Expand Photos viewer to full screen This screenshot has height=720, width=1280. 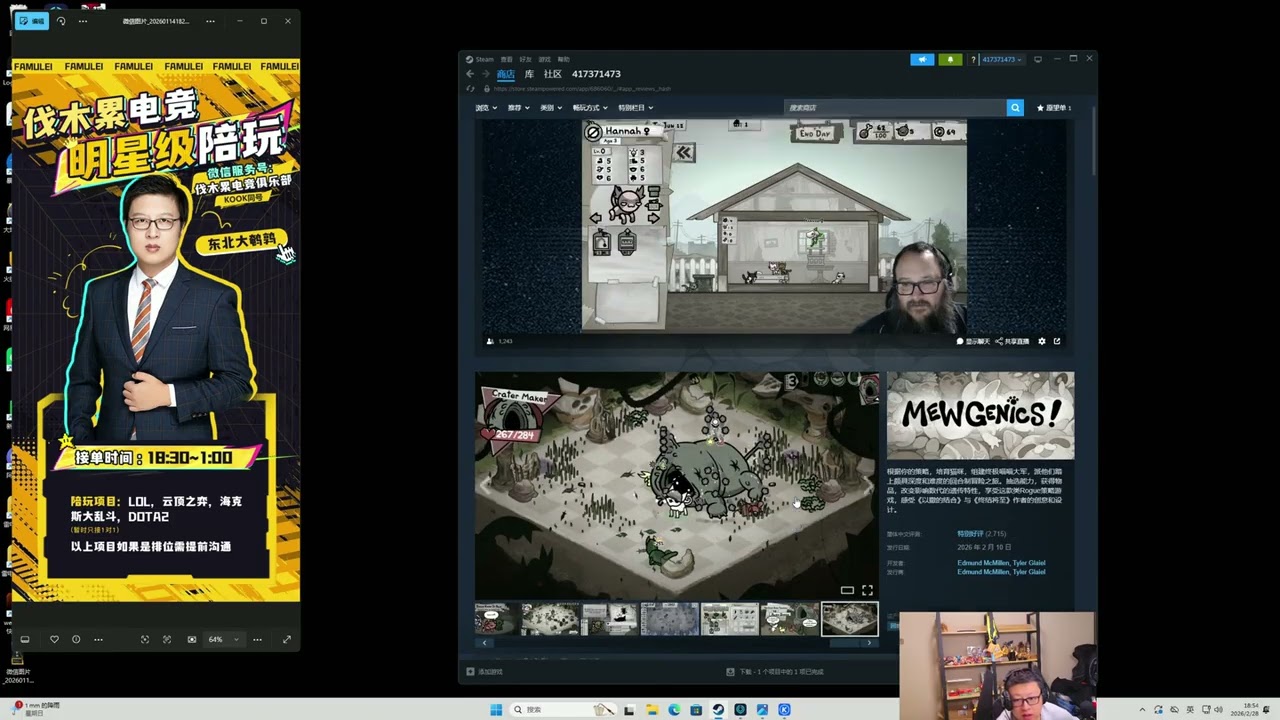(287, 639)
